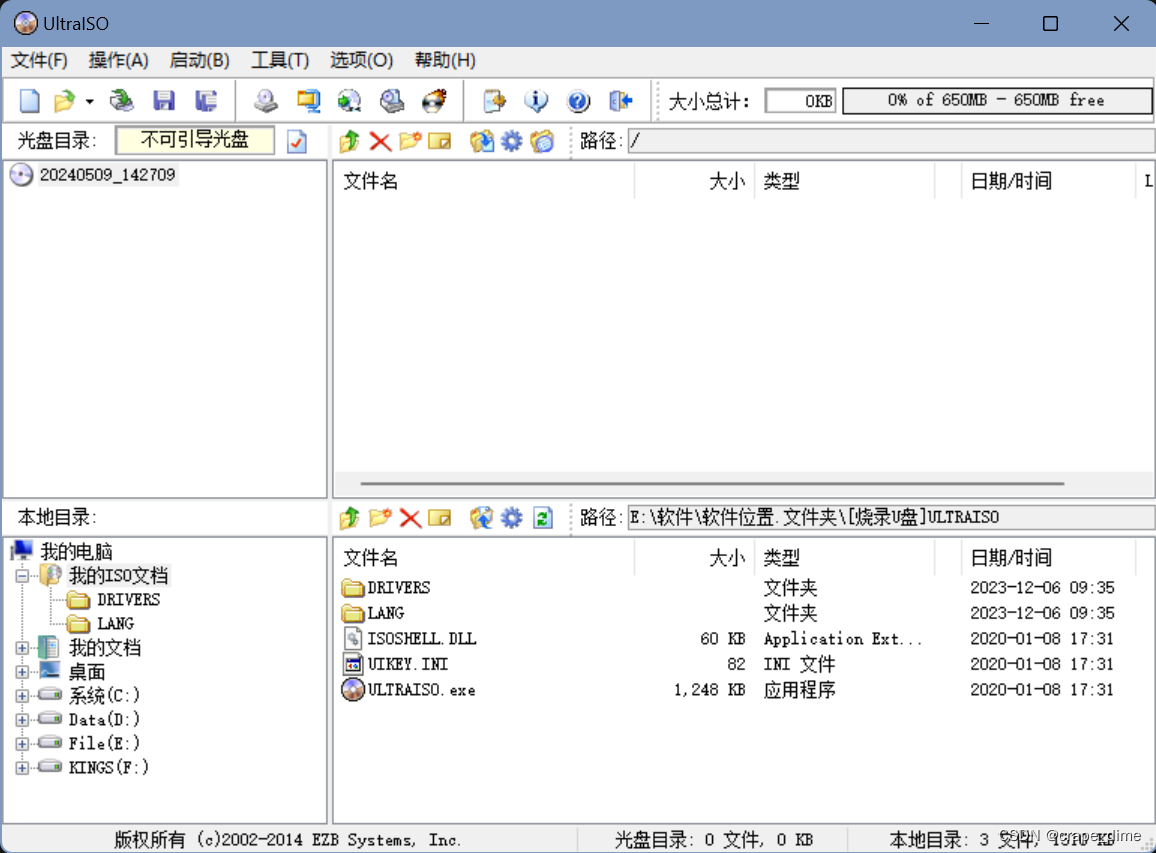This screenshot has width=1156, height=853.
Task: Expand the 桌面 tree node
Action: point(22,672)
